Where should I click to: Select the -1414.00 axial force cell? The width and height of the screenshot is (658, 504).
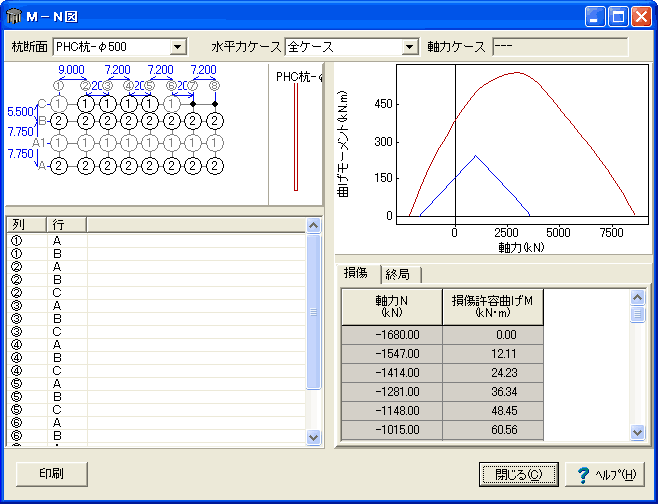tap(392, 373)
